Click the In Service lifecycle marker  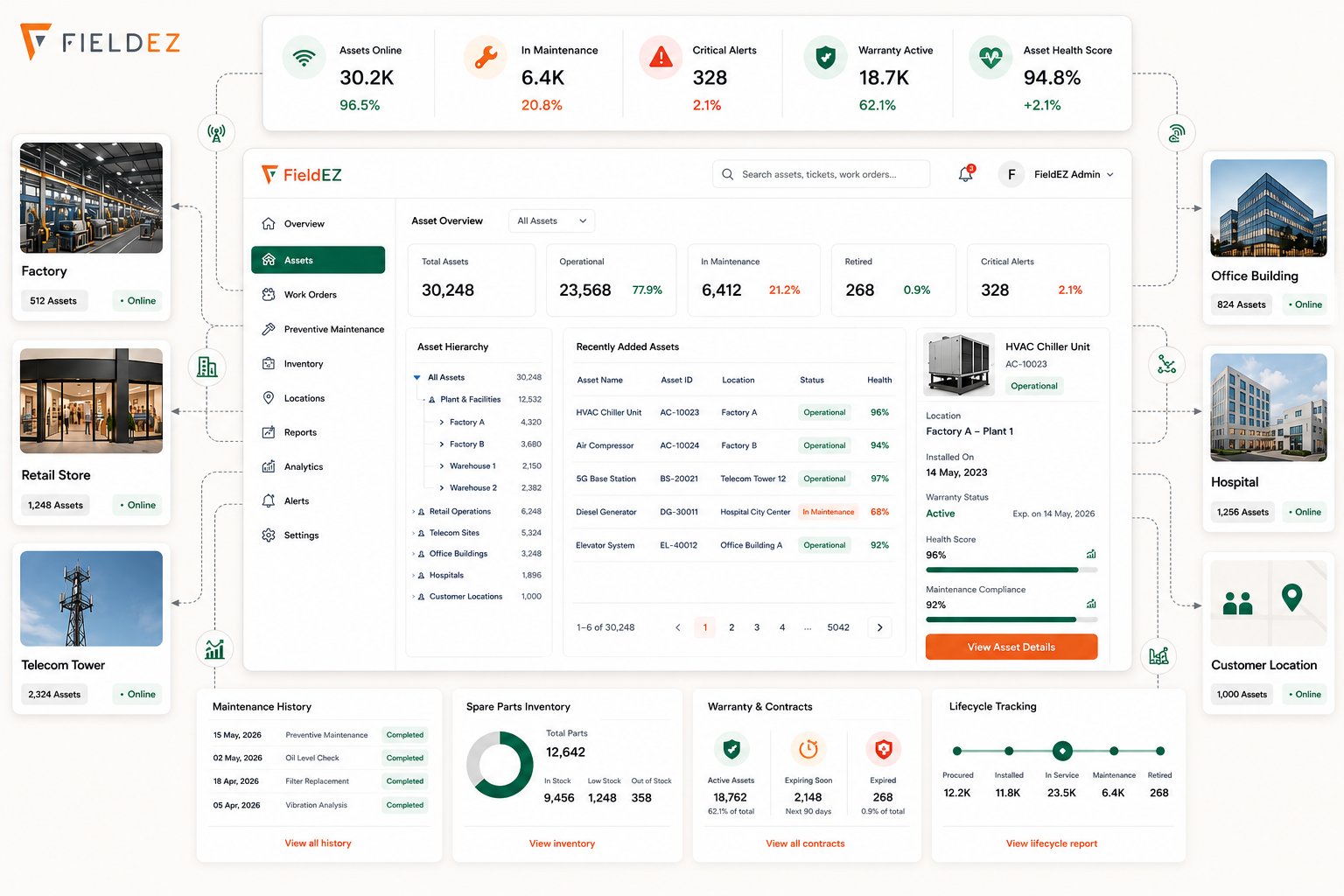pos(1062,751)
